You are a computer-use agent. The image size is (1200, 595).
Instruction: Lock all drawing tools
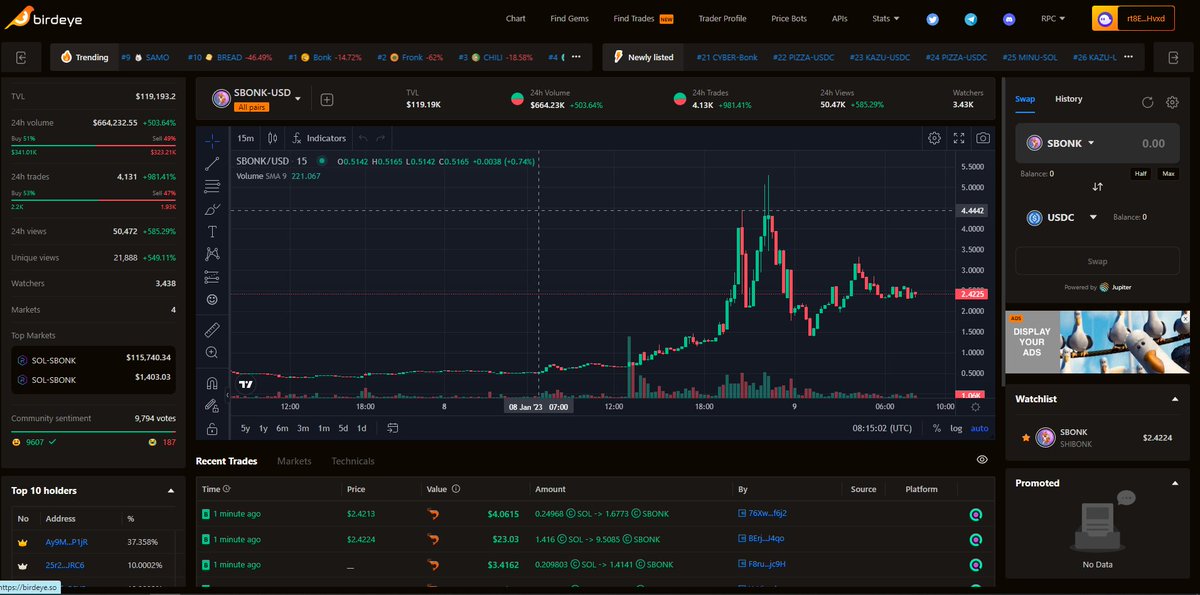(212, 428)
